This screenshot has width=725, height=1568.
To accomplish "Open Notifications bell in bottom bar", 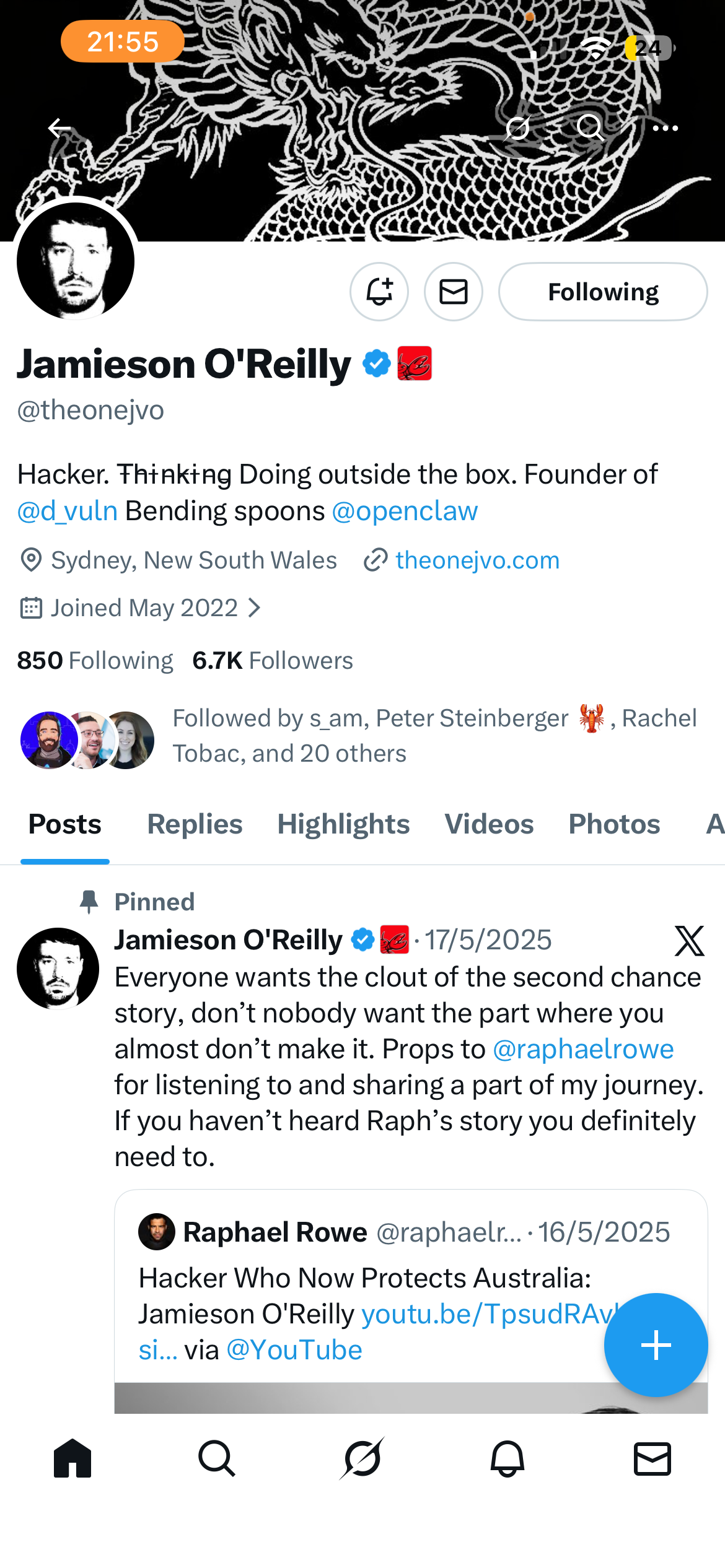I will coord(507,1458).
